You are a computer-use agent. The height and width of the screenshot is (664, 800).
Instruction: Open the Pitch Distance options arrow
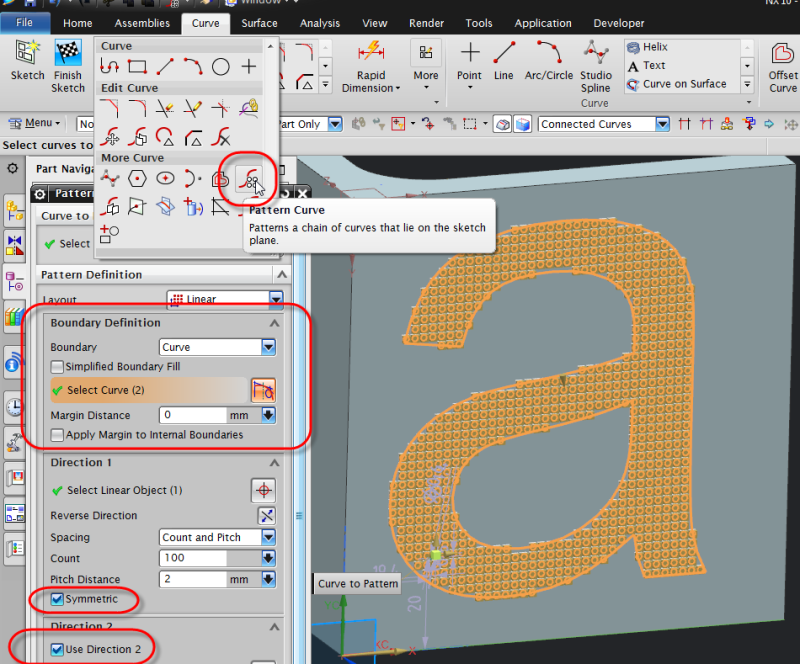[268, 579]
